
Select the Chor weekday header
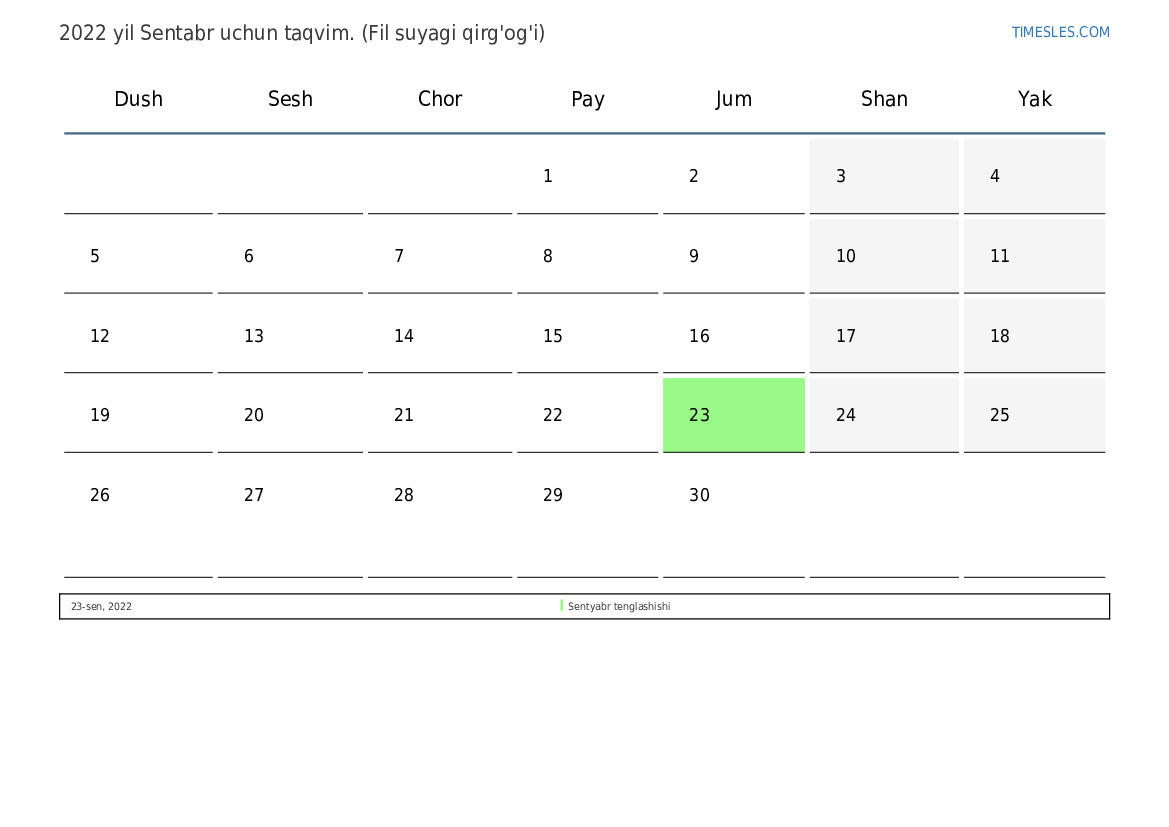point(440,99)
